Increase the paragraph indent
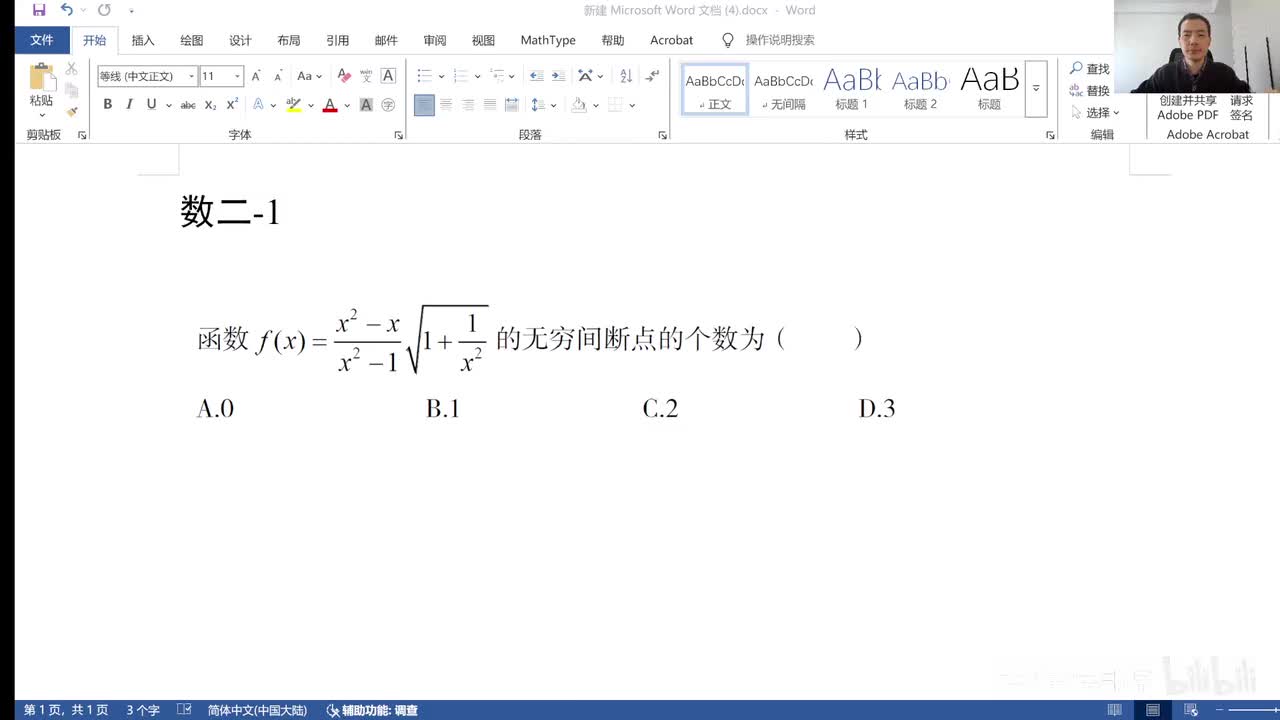This screenshot has height=720, width=1280. click(558, 76)
